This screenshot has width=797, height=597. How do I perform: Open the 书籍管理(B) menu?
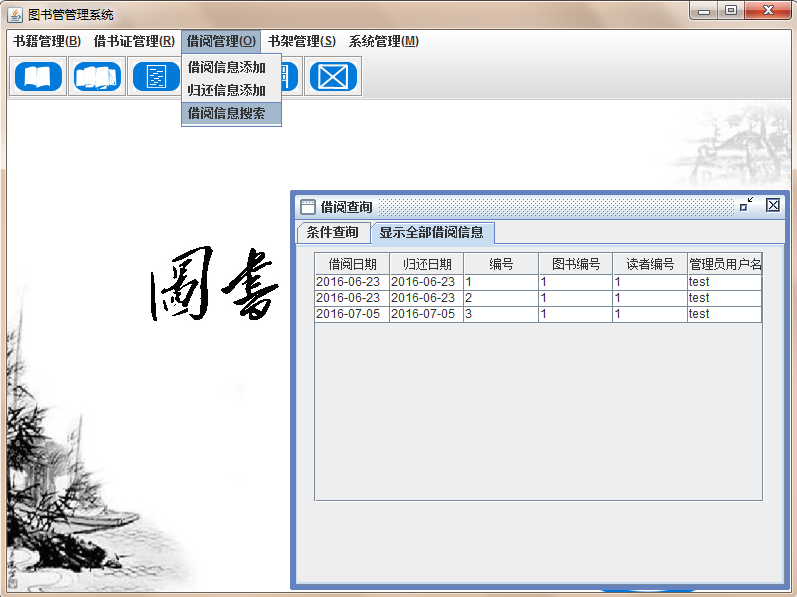(x=47, y=41)
